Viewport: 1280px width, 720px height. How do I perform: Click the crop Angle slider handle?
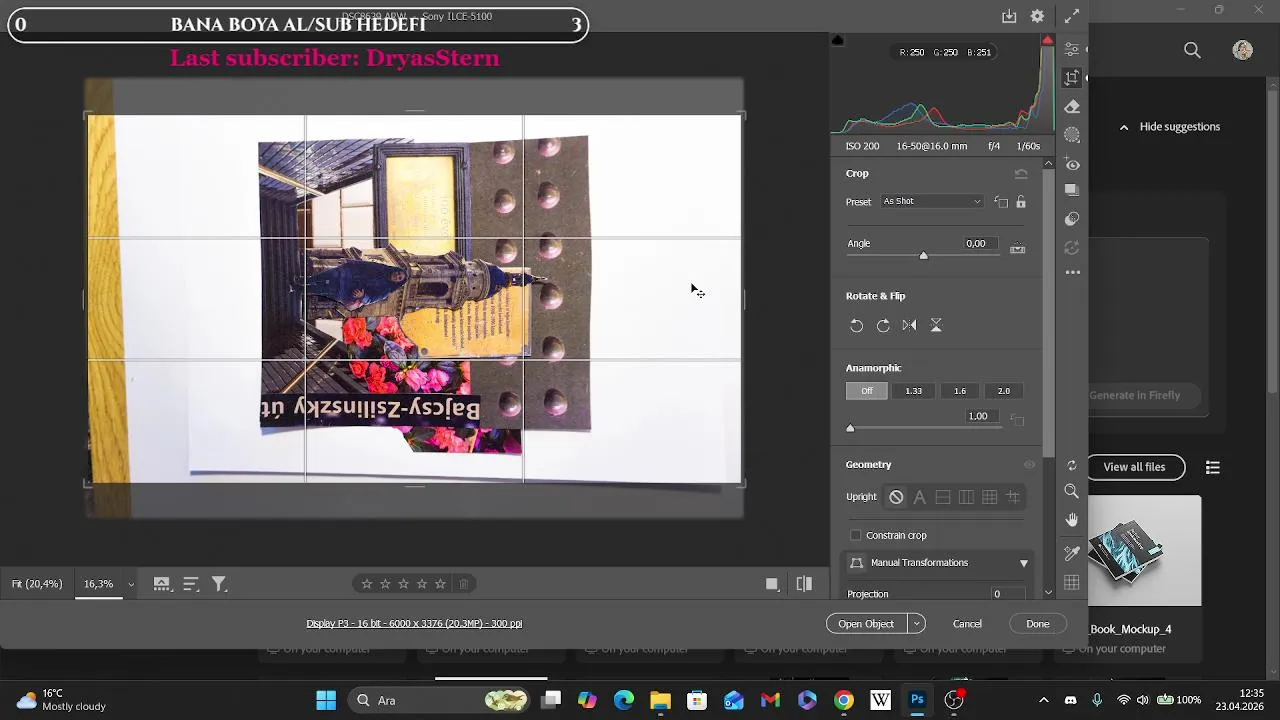(x=924, y=256)
